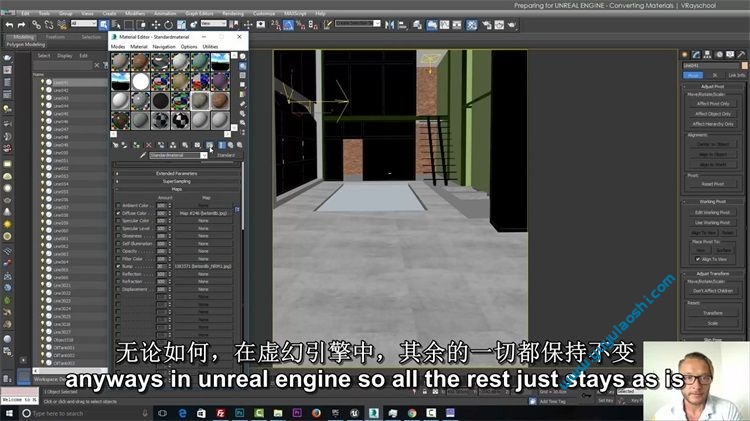750x421 pixels.
Task: Select the Select and Link tool
Action: click(x=36, y=25)
